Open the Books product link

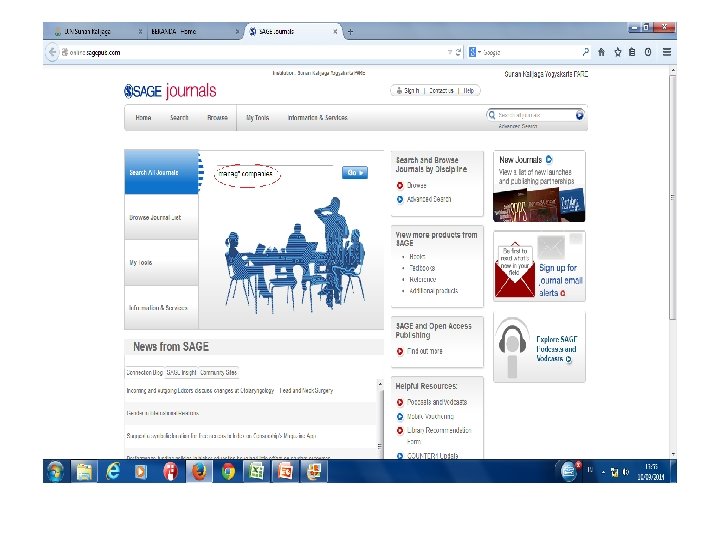[417, 257]
